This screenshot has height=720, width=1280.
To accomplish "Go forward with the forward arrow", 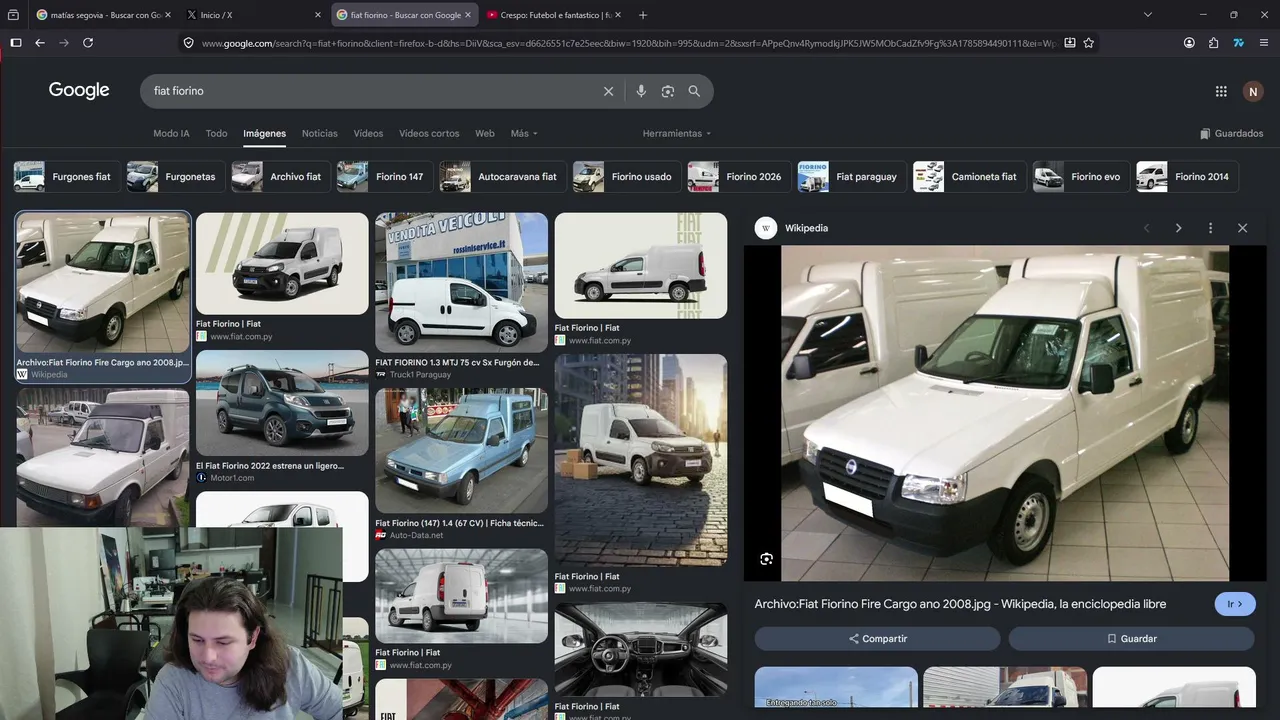I will (64, 43).
